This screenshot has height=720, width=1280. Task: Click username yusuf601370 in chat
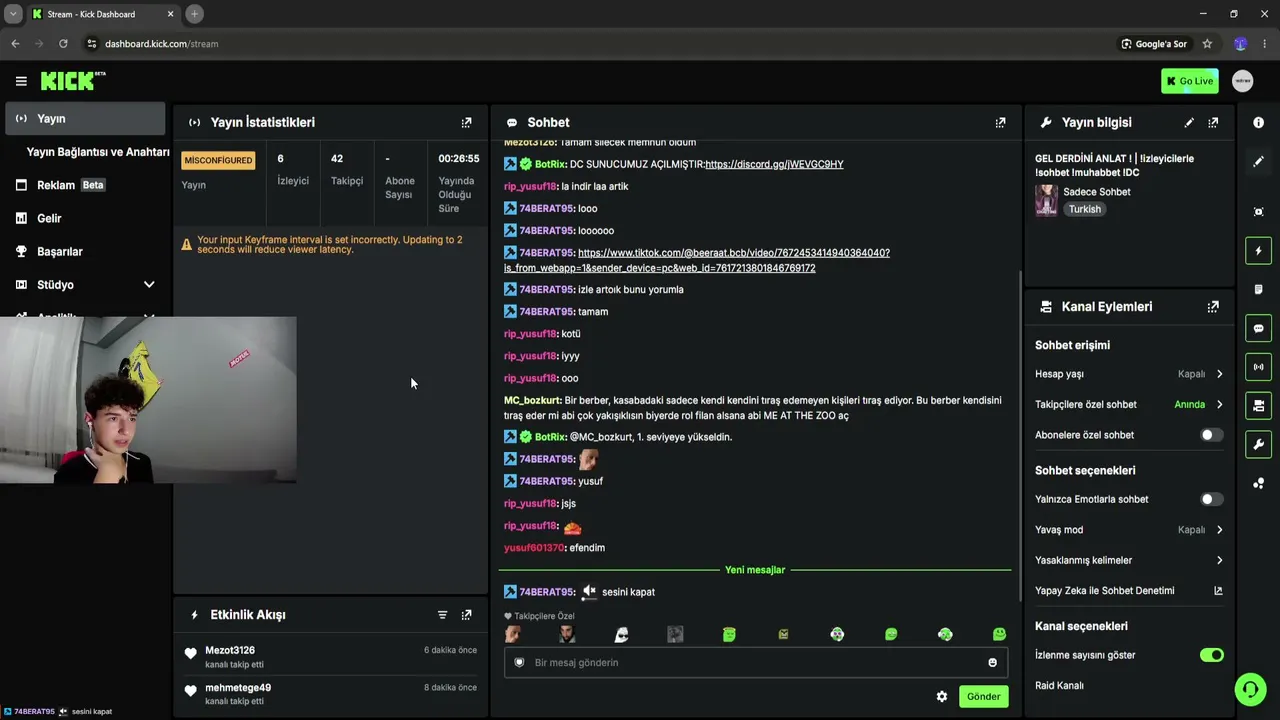click(534, 548)
